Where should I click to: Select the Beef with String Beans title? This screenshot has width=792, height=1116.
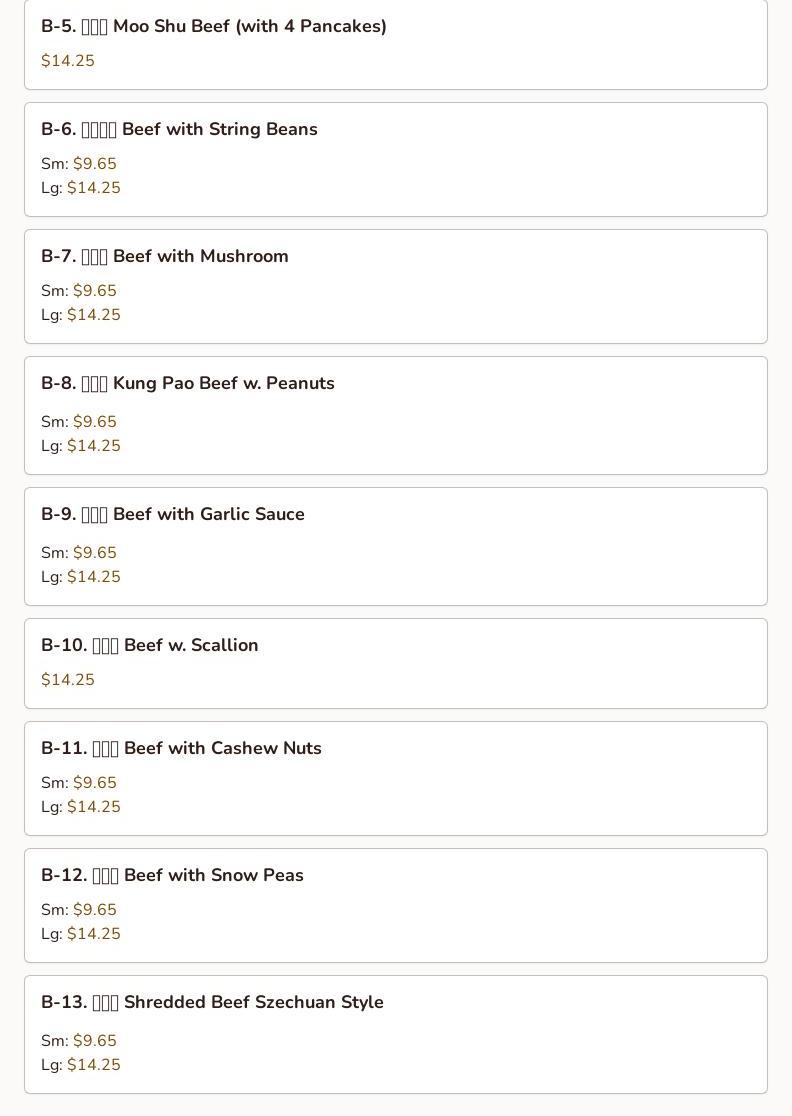coord(179,130)
